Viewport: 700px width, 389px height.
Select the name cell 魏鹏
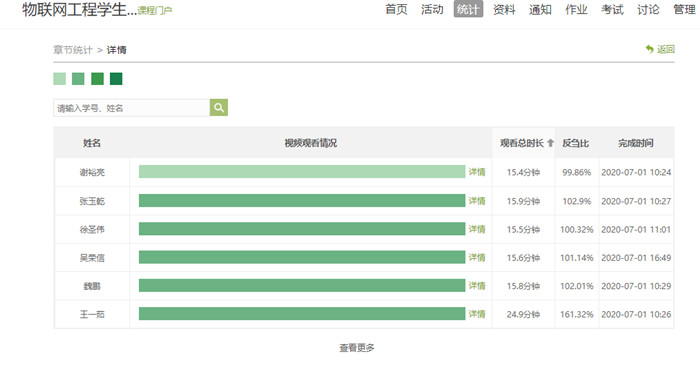[92, 286]
